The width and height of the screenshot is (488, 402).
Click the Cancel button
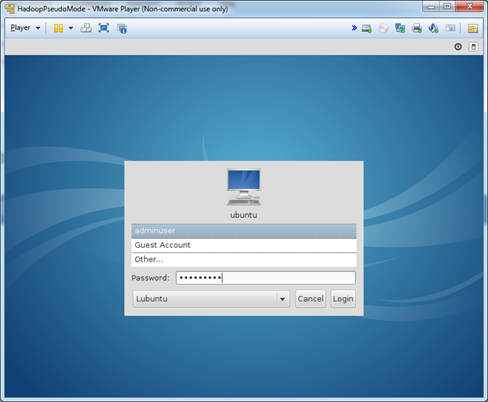point(310,299)
